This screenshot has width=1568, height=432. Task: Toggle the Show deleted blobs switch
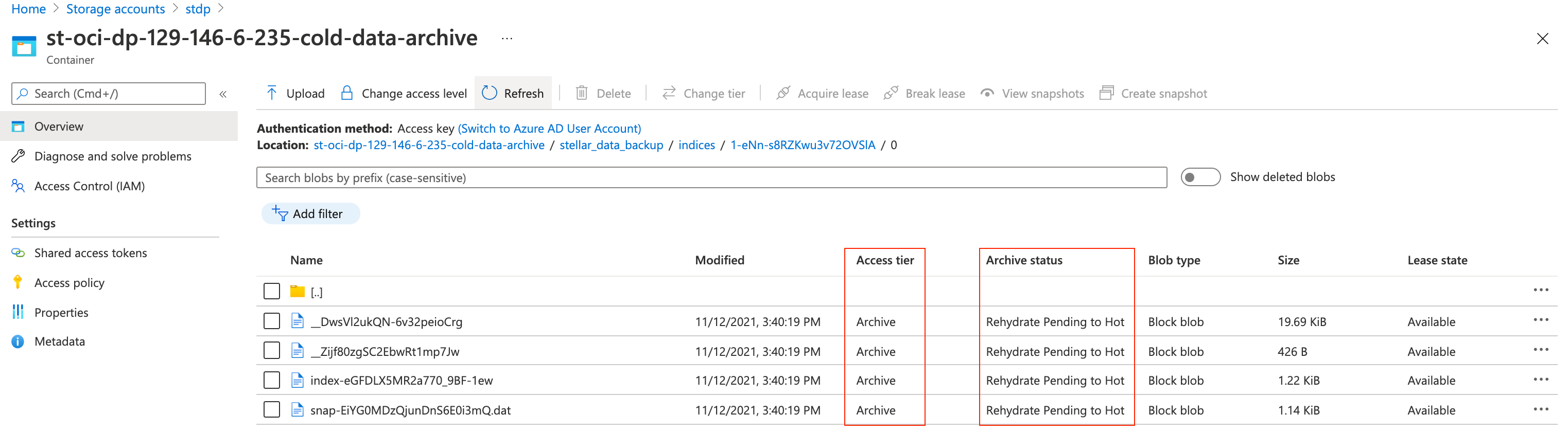1200,177
